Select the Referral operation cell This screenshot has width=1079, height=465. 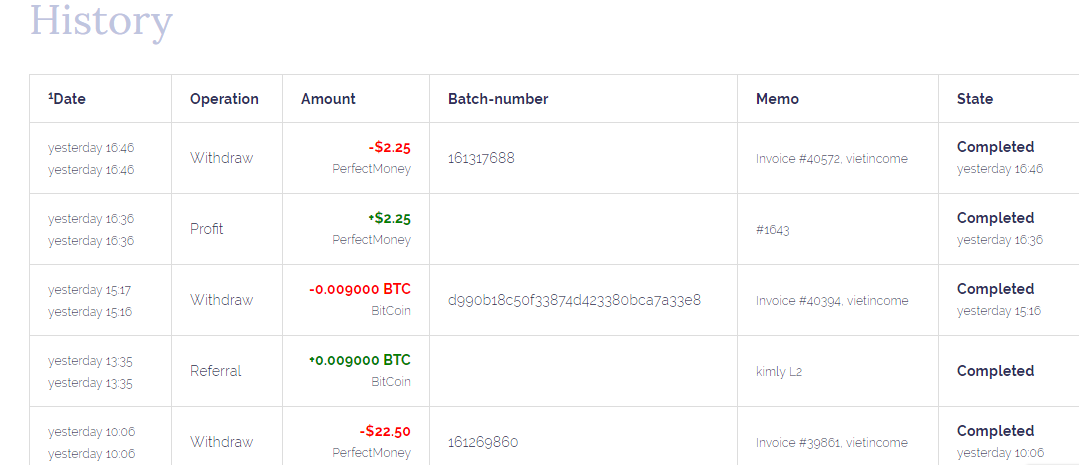coord(216,371)
